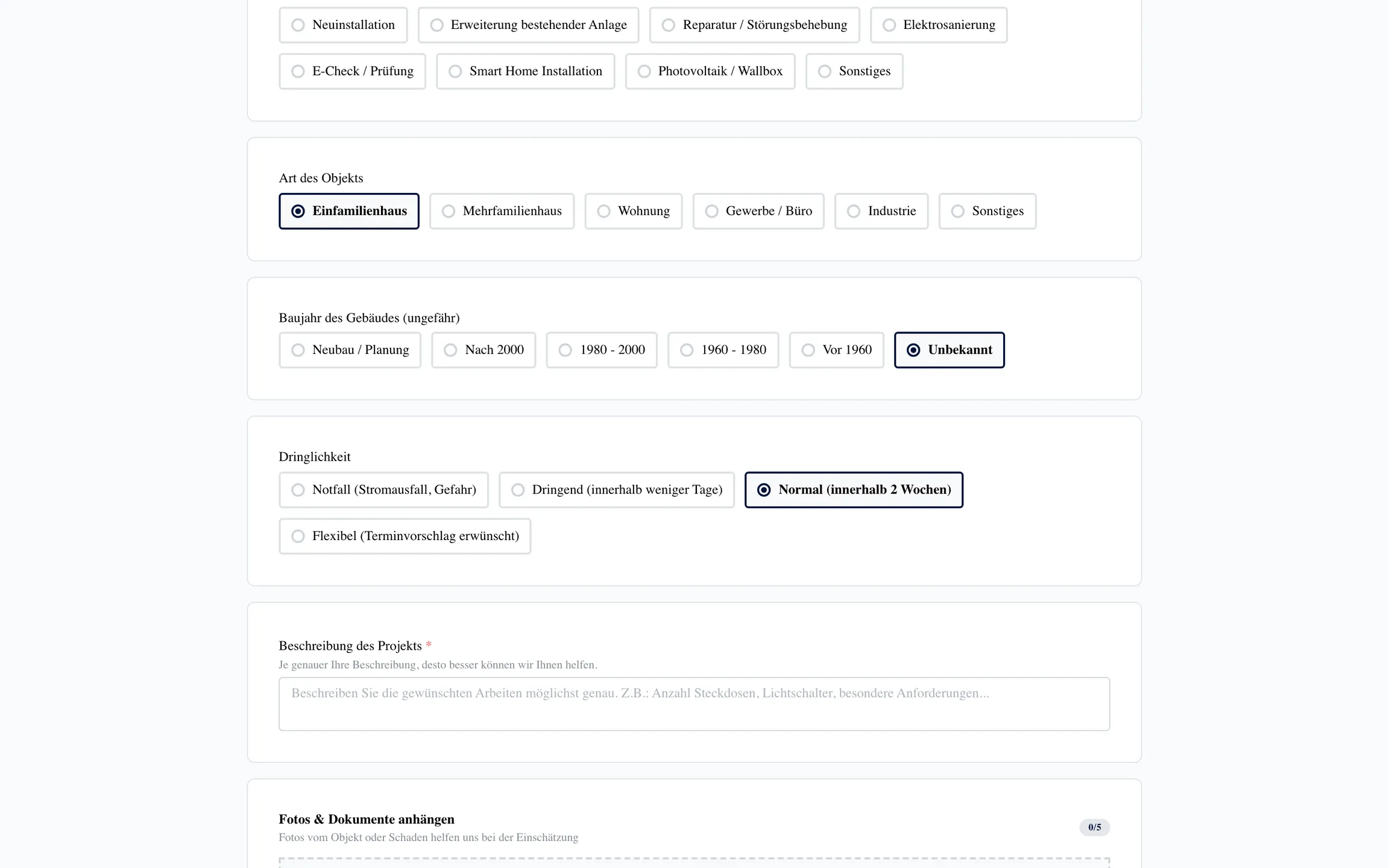
Task: Pick the Elektrosanierung radio option
Action: tap(938, 25)
